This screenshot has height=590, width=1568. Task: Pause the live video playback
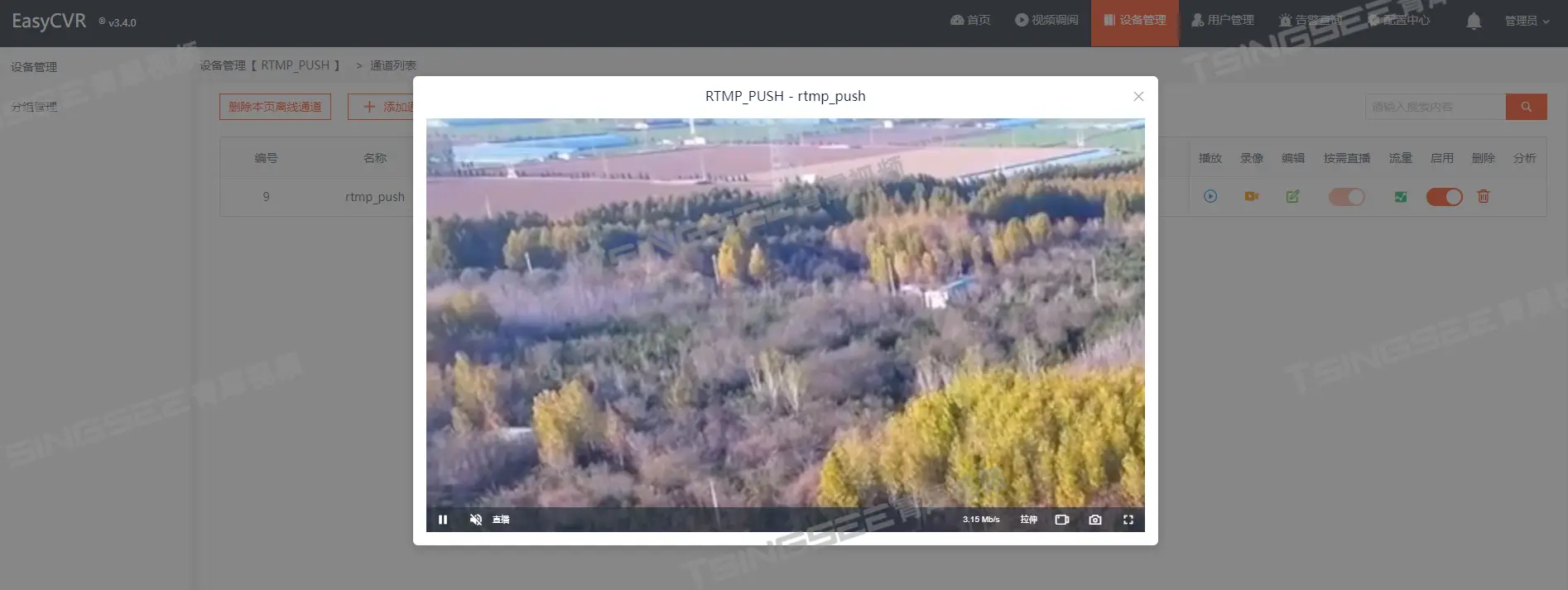pyautogui.click(x=443, y=520)
